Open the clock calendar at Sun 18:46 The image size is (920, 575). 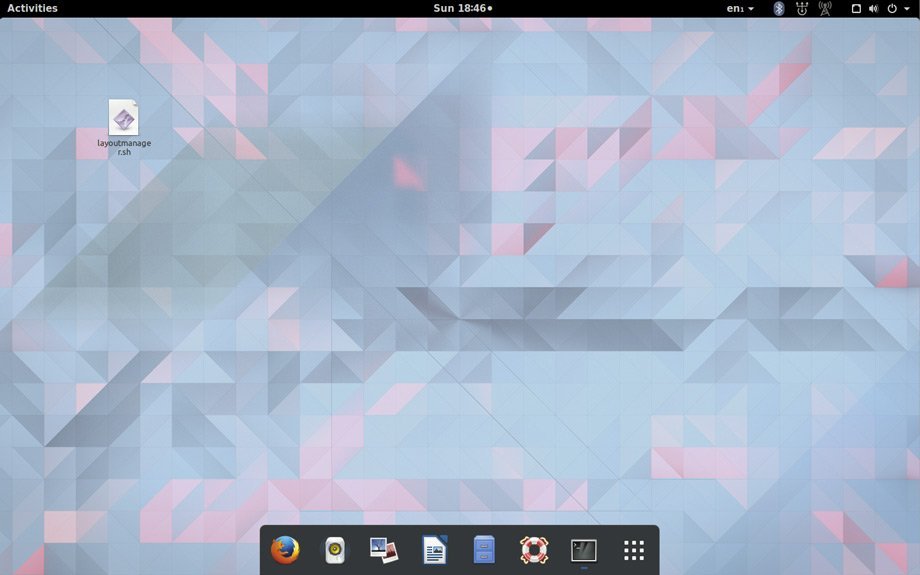462,8
